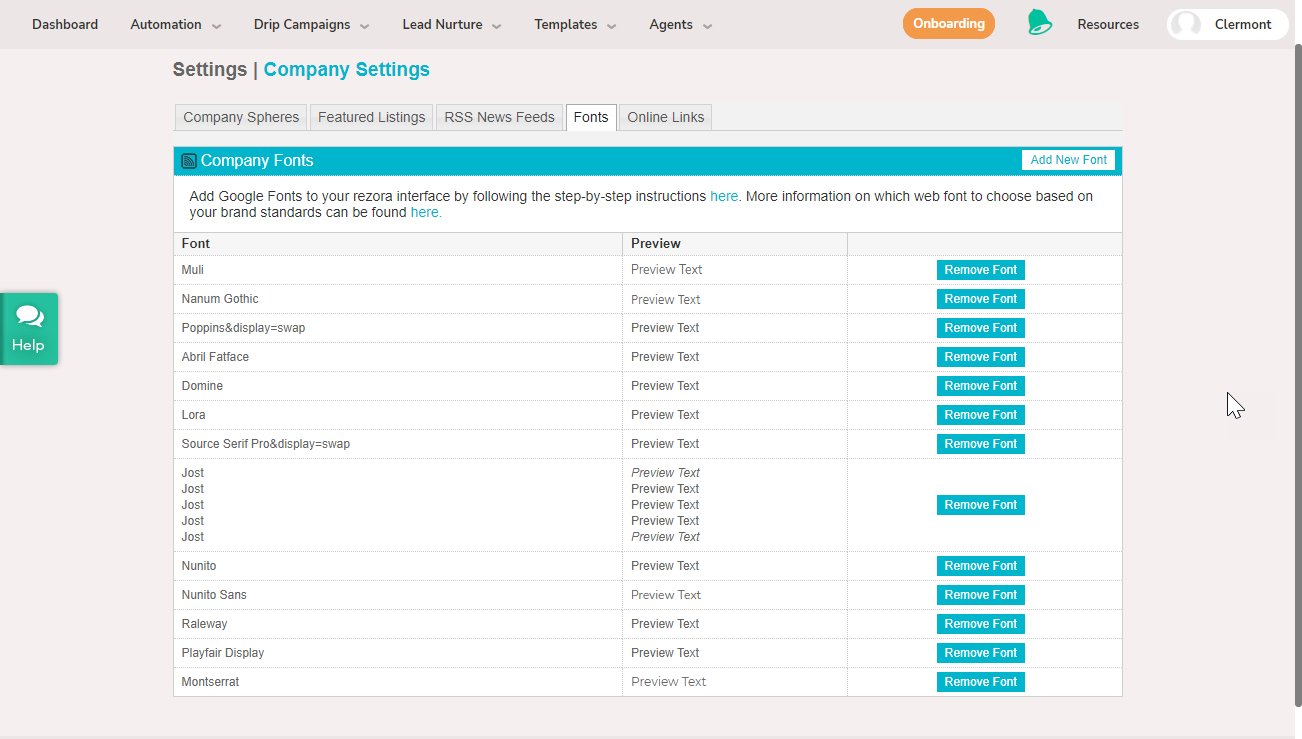Remove the Domine font
1302x739 pixels.
pos(981,386)
